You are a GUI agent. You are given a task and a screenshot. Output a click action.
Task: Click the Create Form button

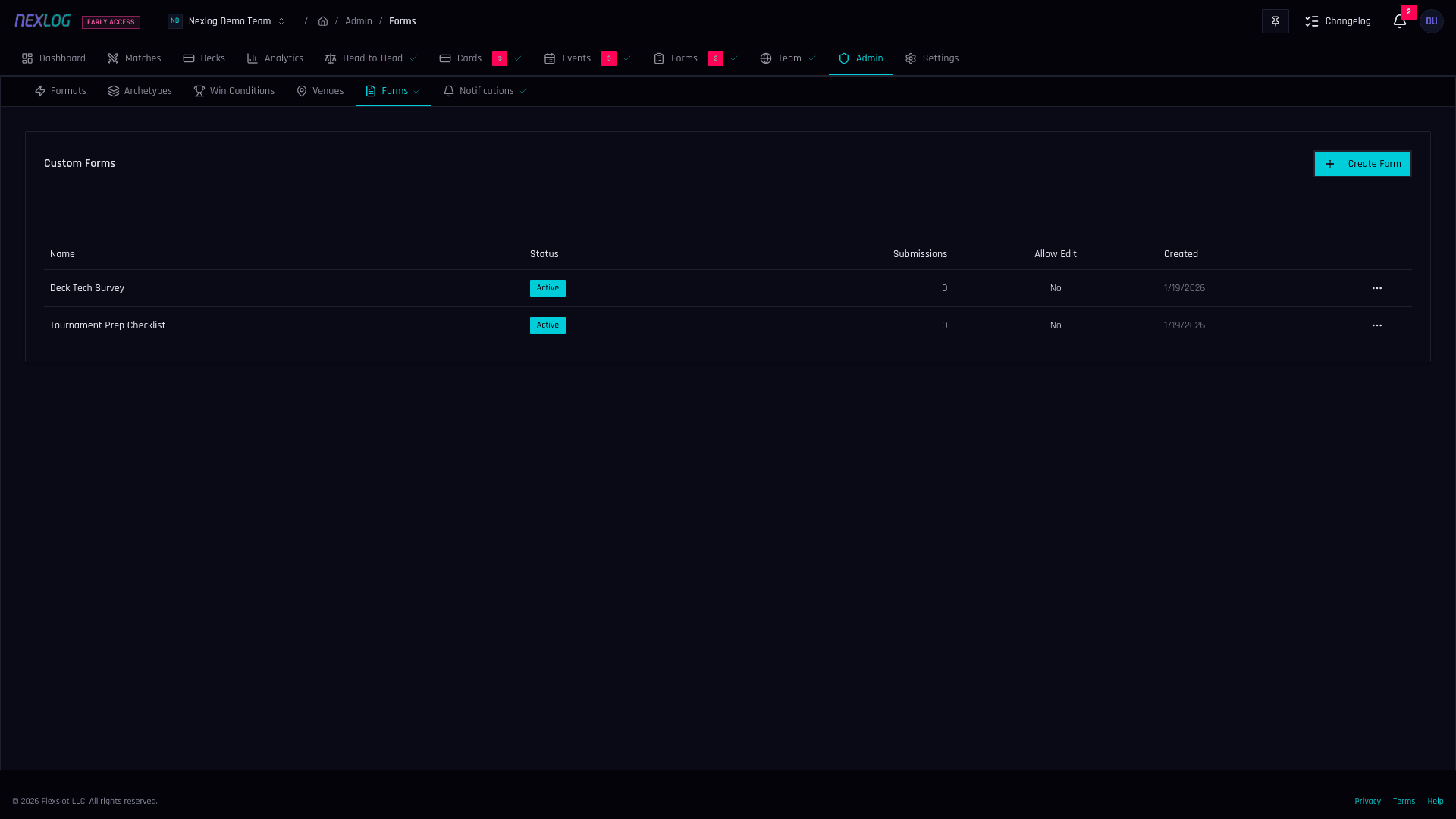(x=1363, y=164)
